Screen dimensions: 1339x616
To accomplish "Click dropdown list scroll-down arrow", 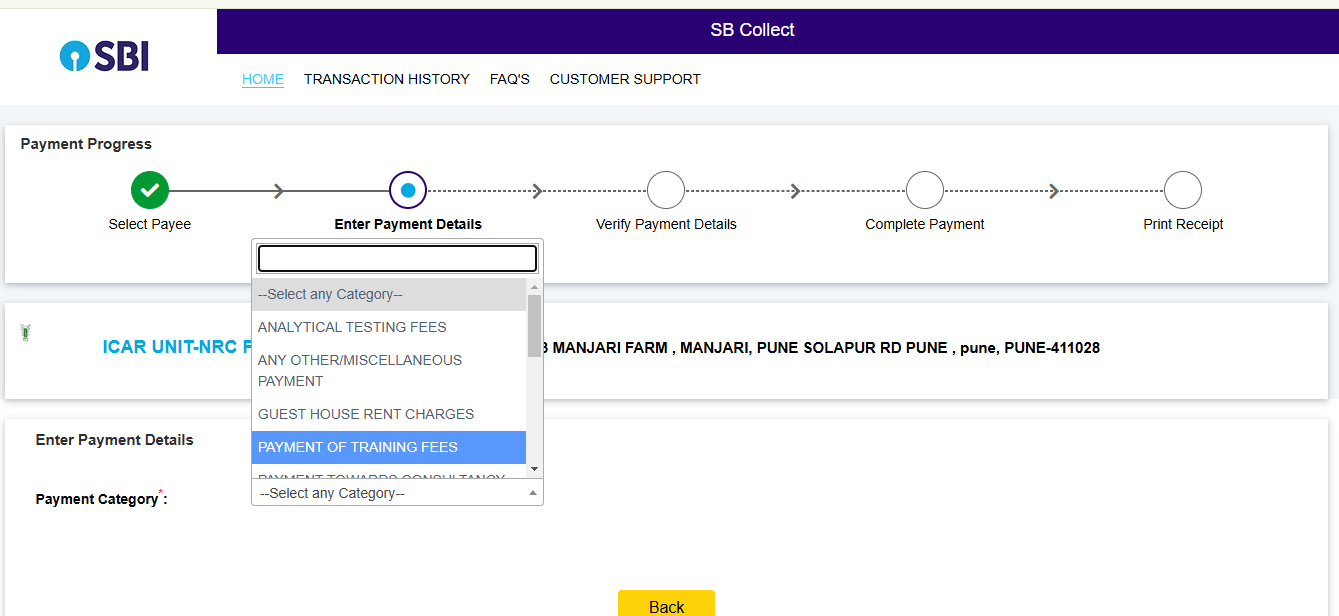I will tap(534, 469).
